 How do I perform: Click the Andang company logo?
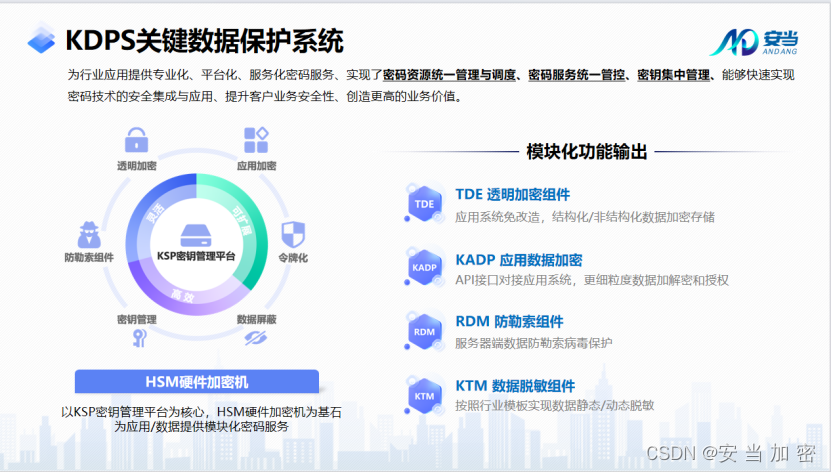pos(754,42)
